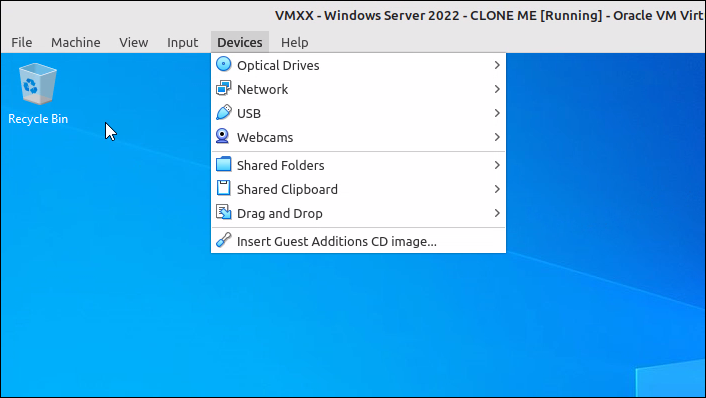Expand the Drag and Drop submenu arrow

497,213
